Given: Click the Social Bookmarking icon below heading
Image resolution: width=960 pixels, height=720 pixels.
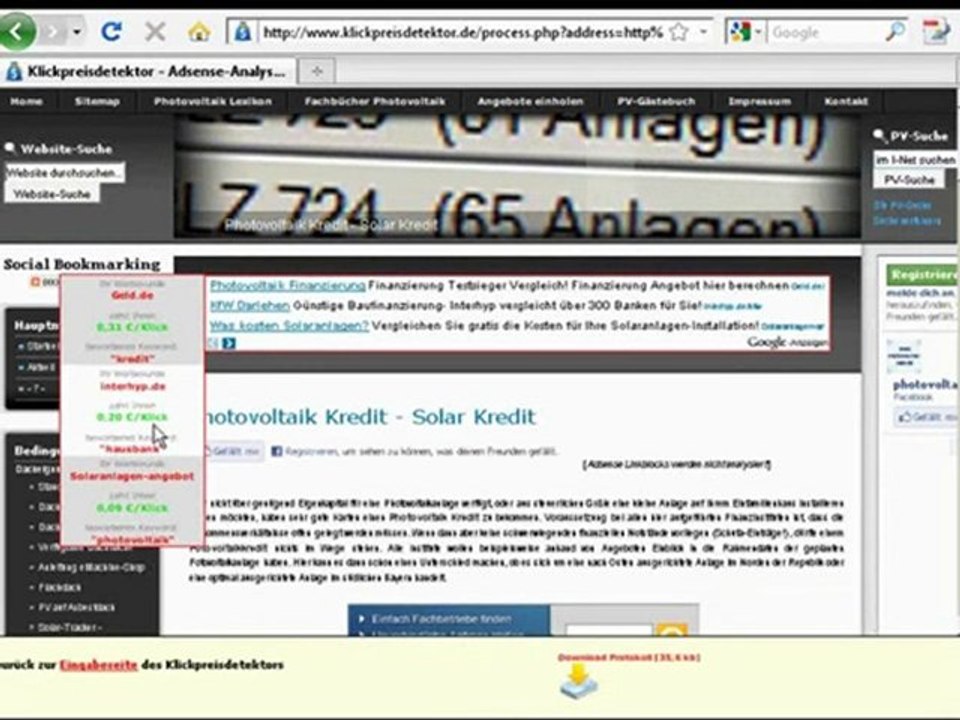Looking at the screenshot, I should coord(36,282).
